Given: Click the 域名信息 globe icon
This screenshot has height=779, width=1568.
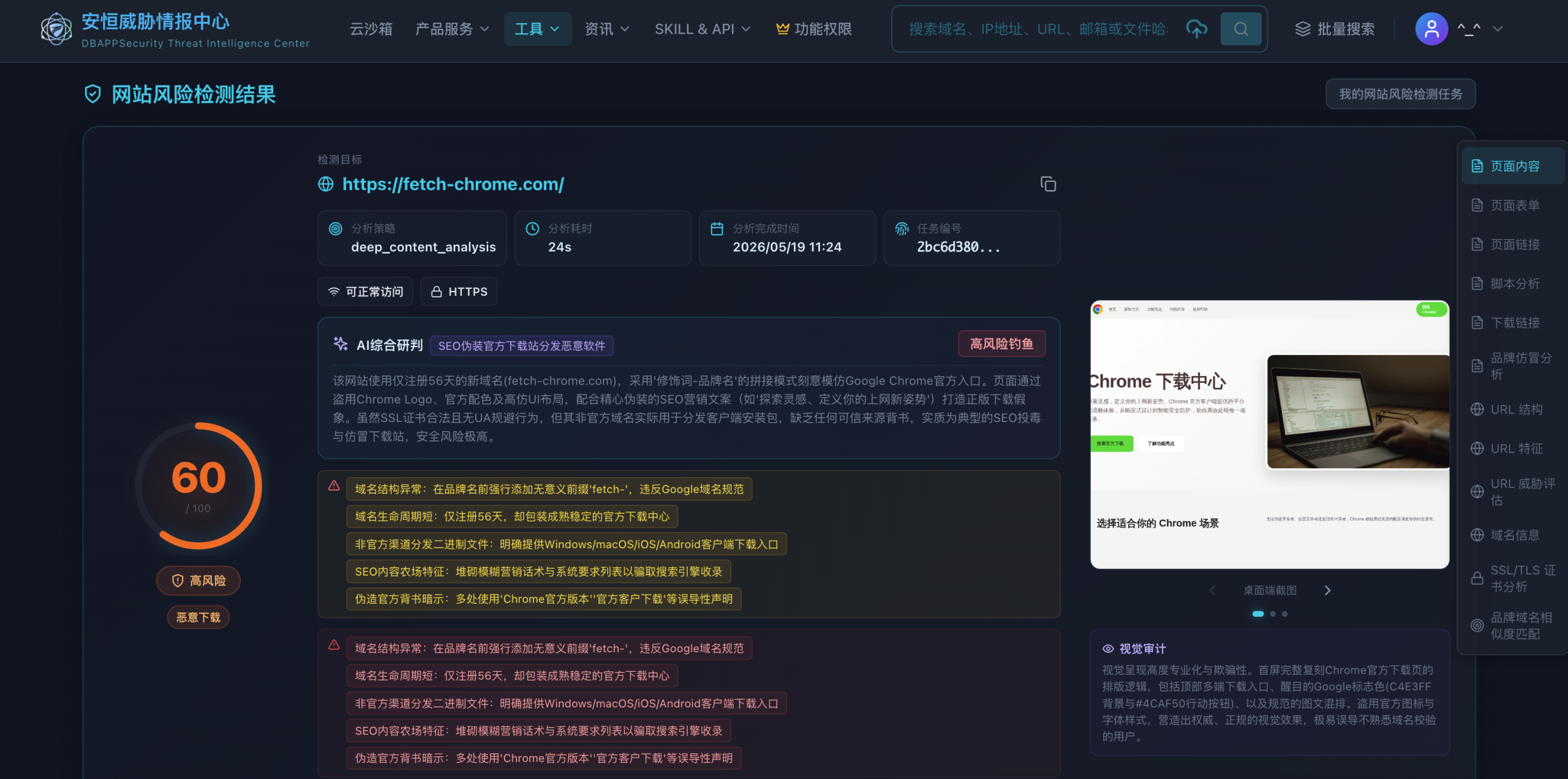Looking at the screenshot, I should point(1477,535).
